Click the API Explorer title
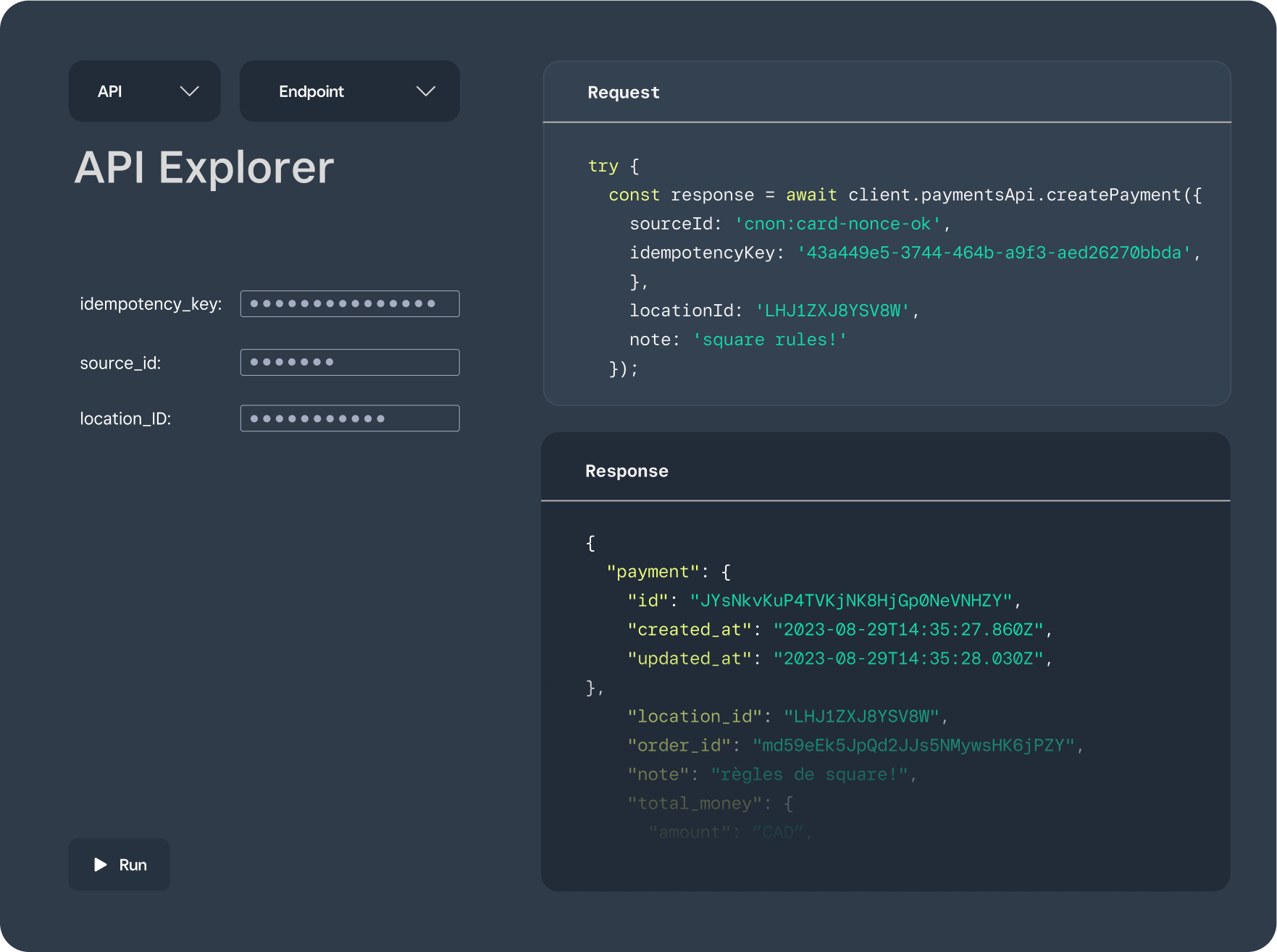 [x=205, y=168]
